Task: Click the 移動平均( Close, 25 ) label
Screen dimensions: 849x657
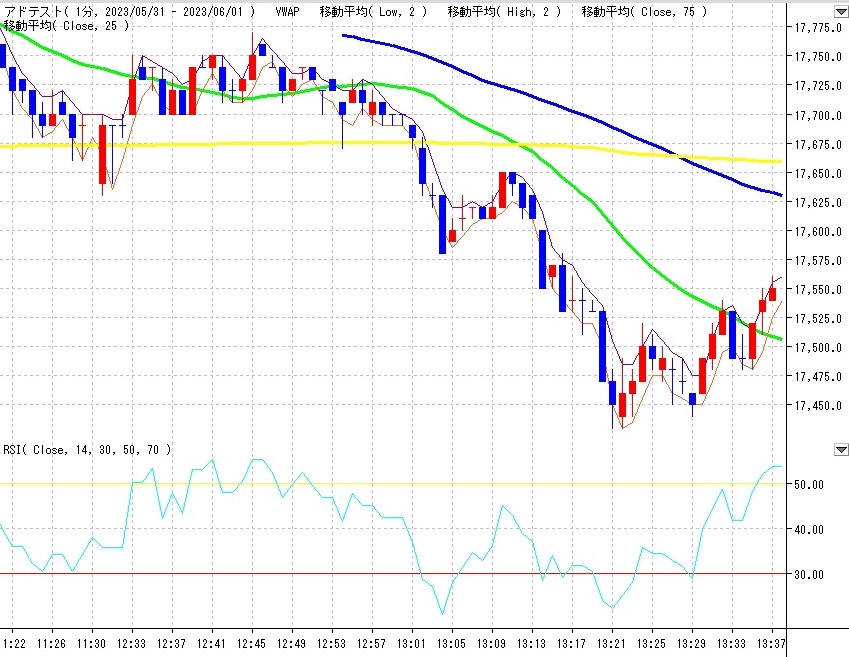Action: point(66,25)
